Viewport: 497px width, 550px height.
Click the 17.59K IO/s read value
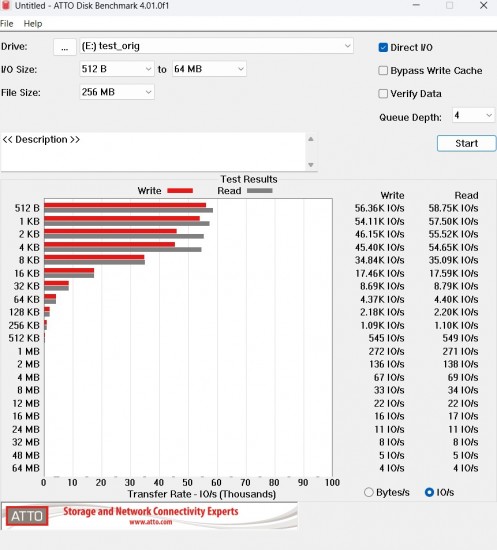pos(454,273)
